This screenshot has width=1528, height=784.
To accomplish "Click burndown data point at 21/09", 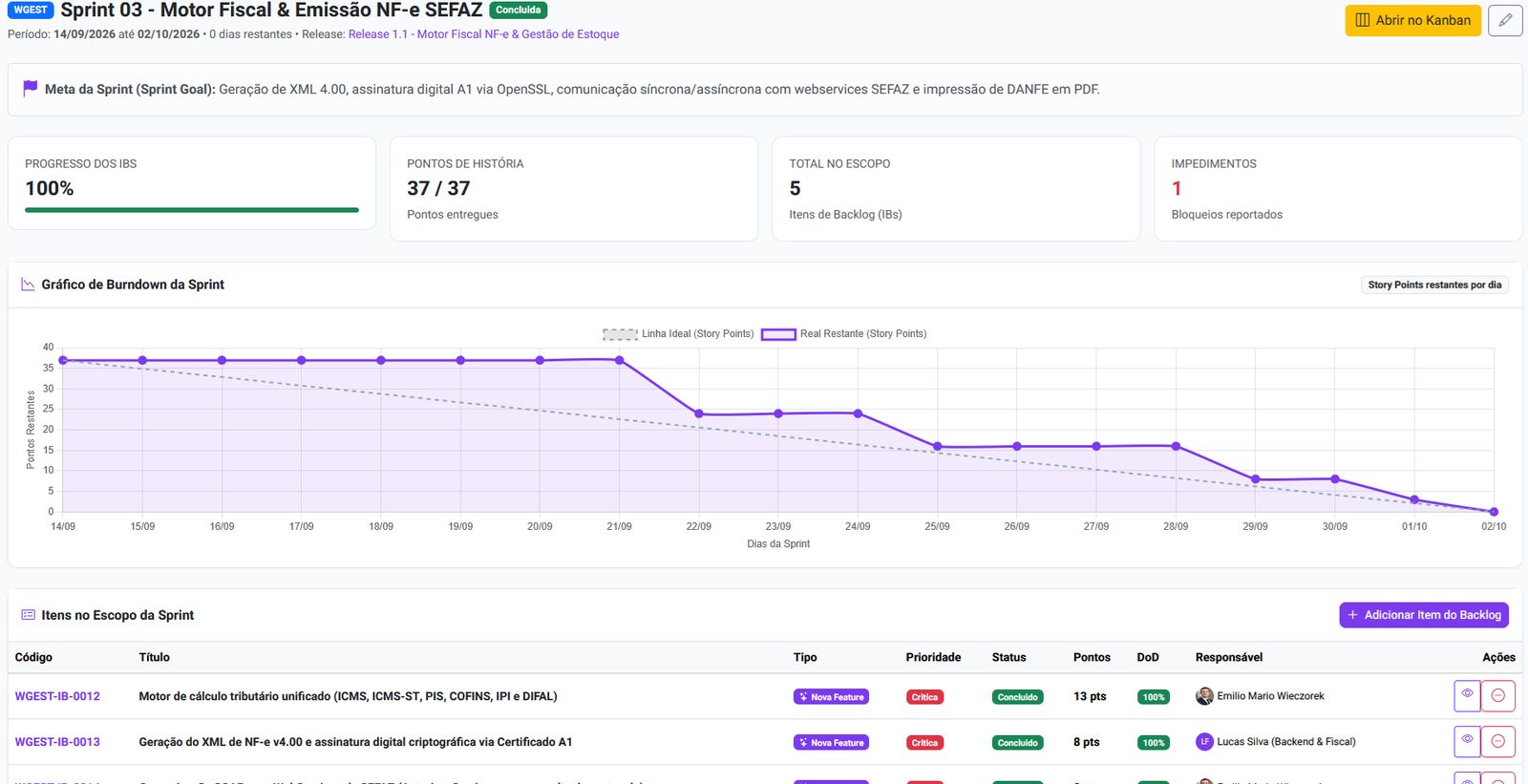I will tap(620, 360).
